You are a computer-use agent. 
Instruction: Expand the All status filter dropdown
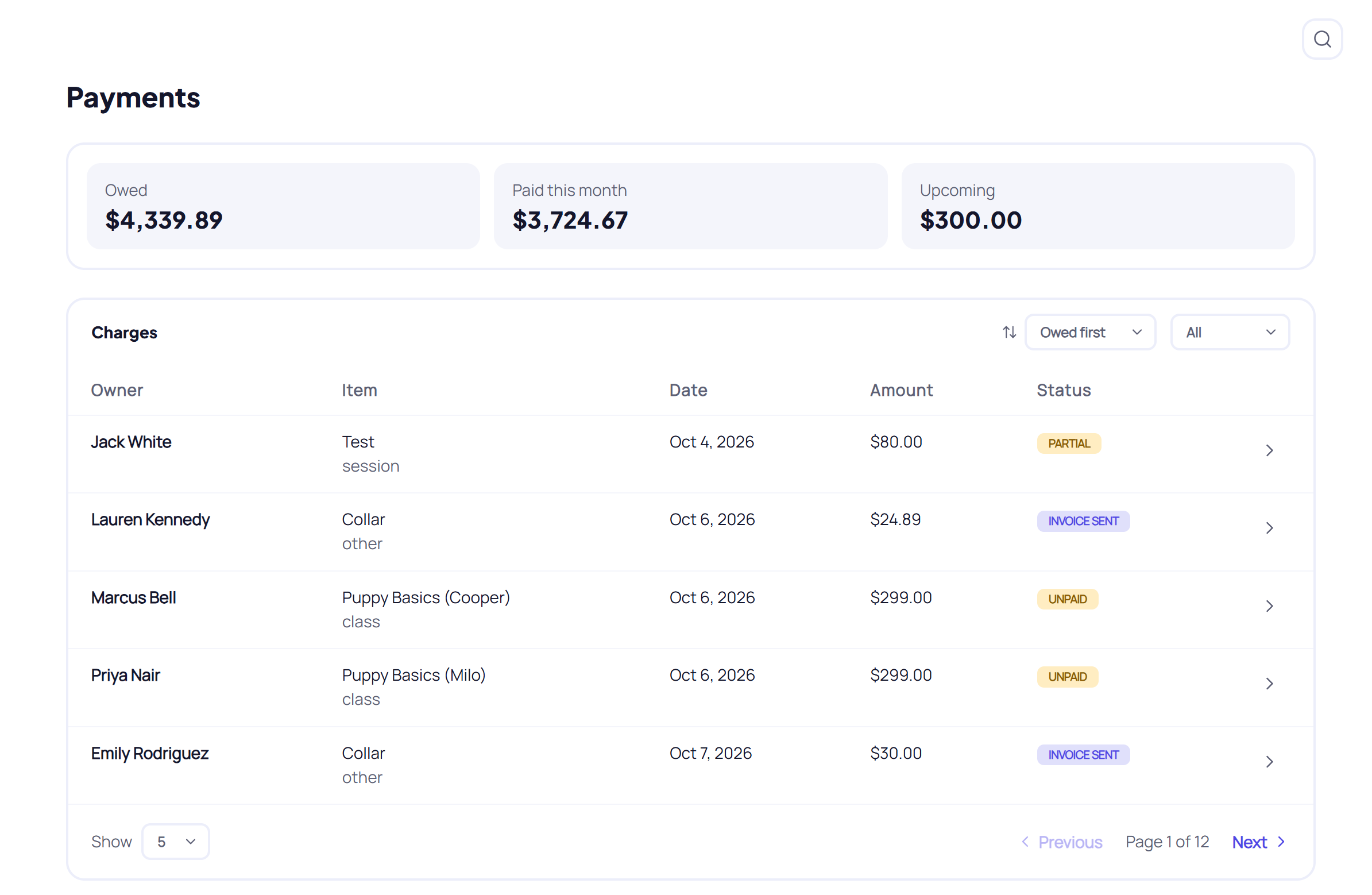pos(1230,332)
